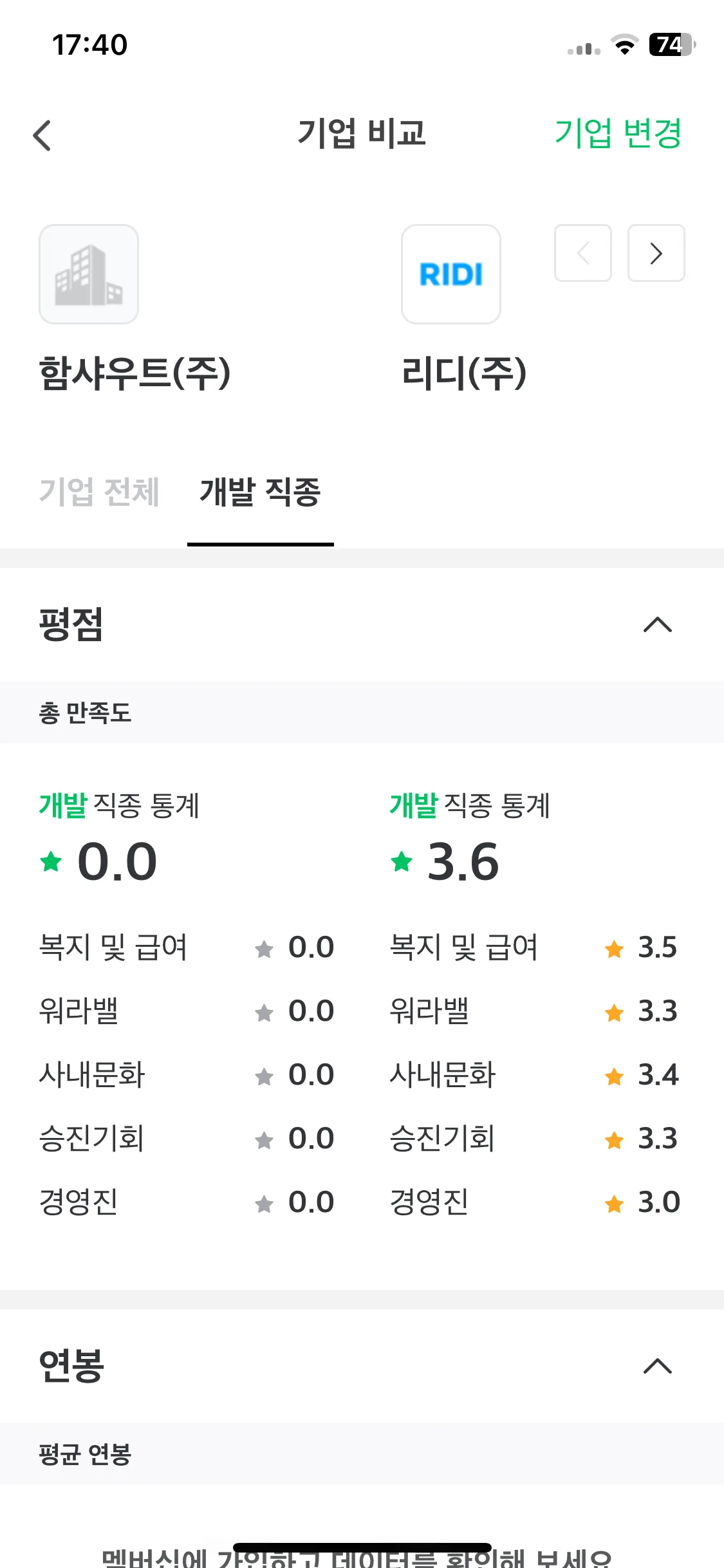Tap the 총 만족도 header row
The height and width of the screenshot is (1568, 724).
[362, 713]
